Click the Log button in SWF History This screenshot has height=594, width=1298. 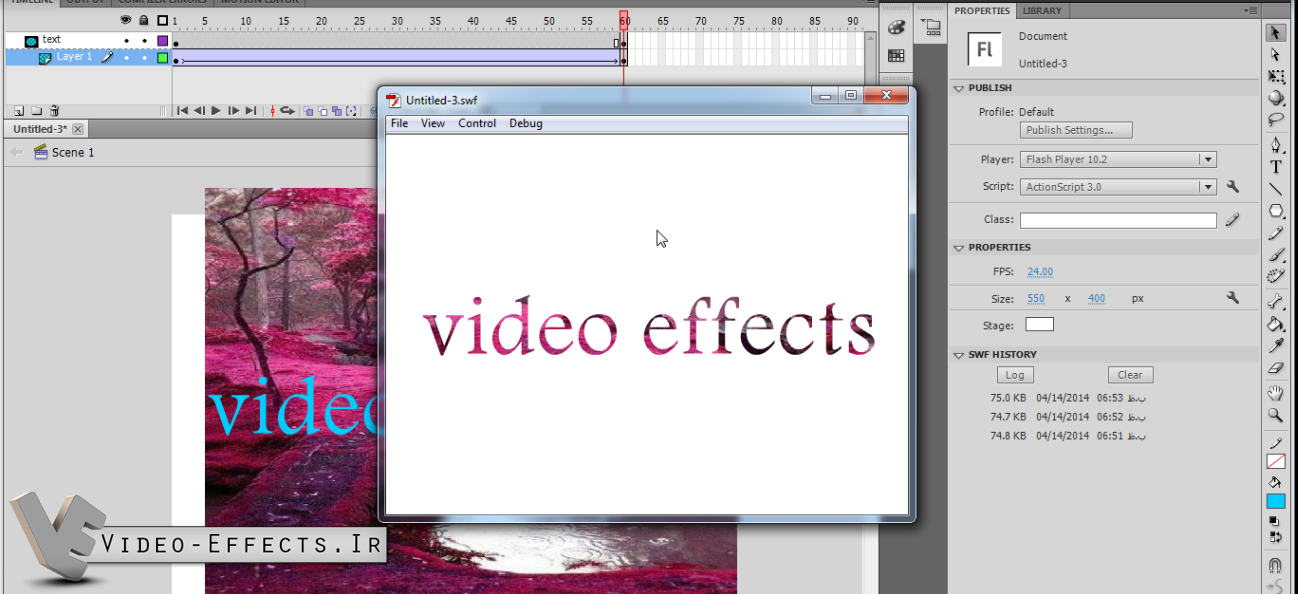[x=1015, y=375]
